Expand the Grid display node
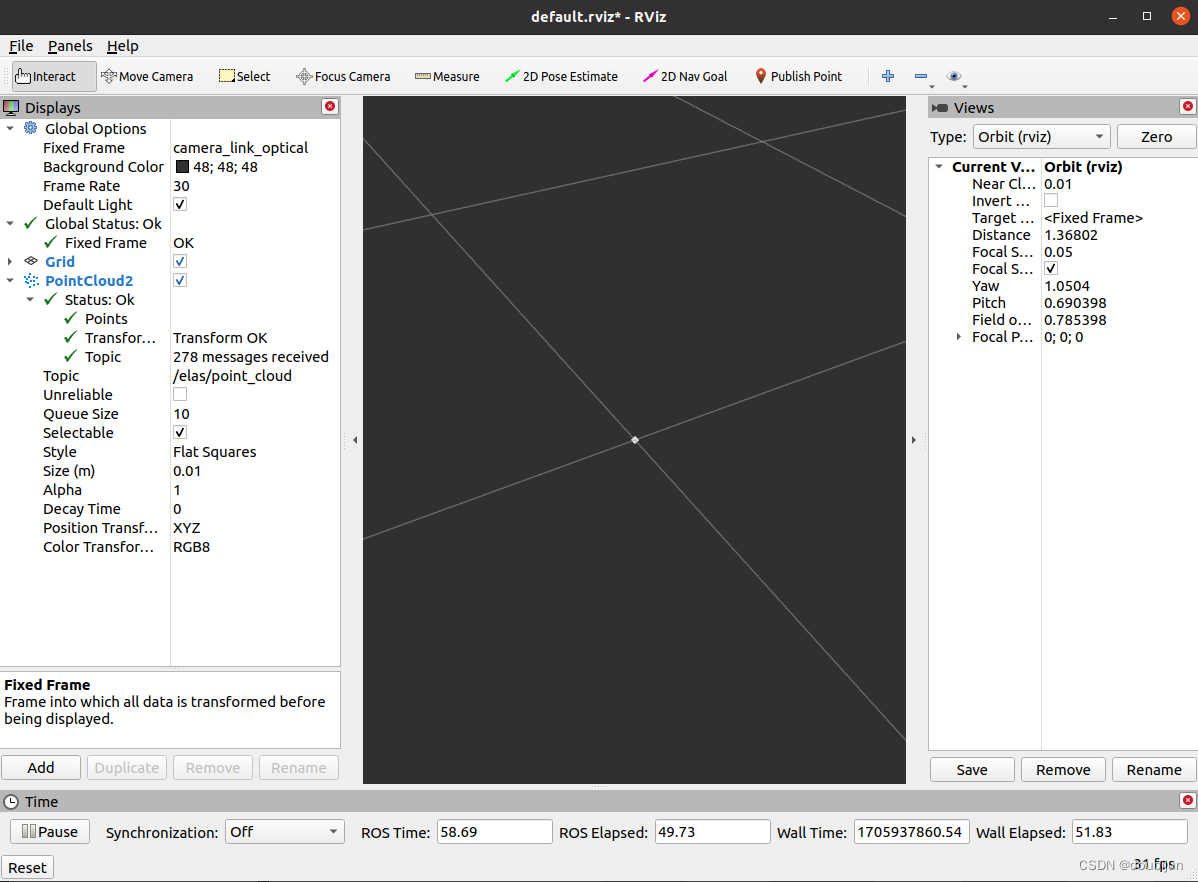The height and width of the screenshot is (882, 1198). point(10,261)
